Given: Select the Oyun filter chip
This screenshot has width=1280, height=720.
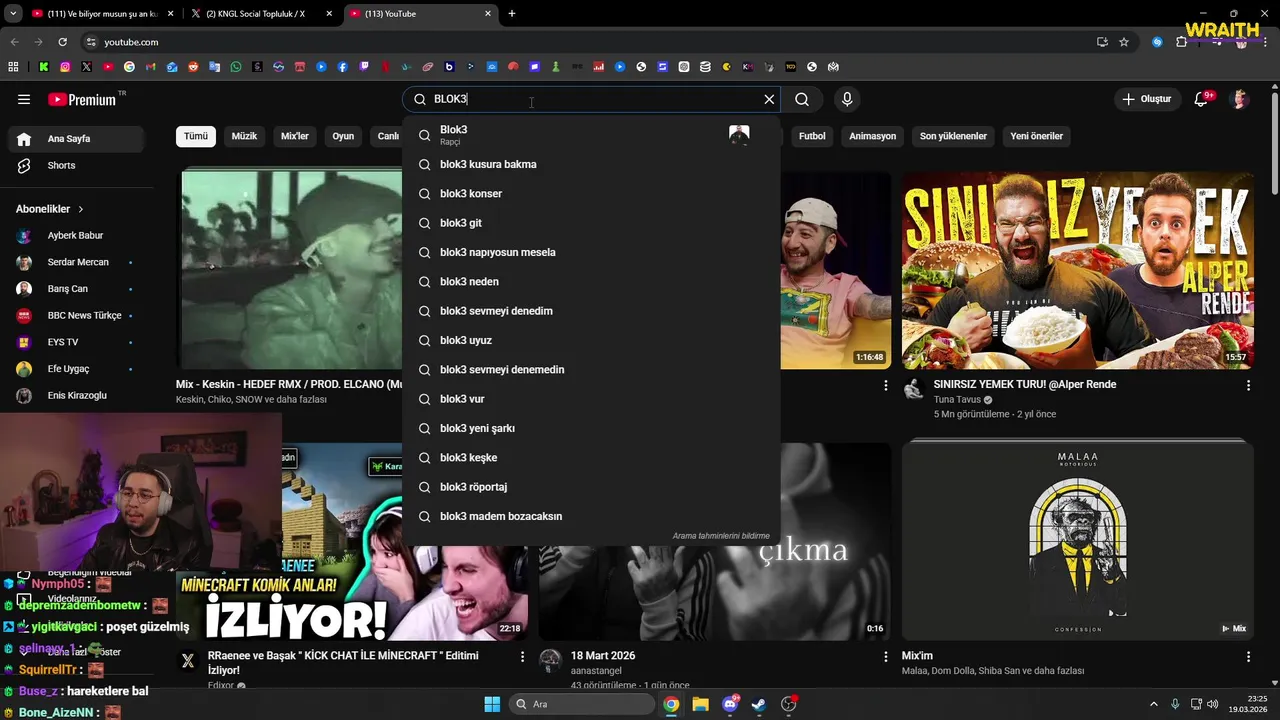Looking at the screenshot, I should point(343,136).
